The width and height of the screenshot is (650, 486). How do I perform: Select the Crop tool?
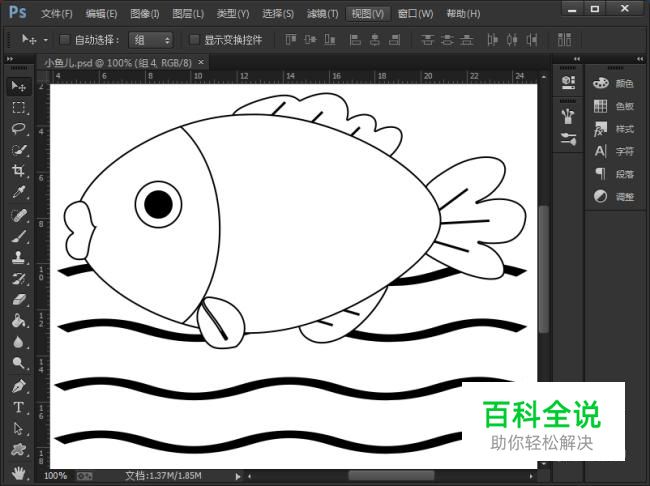coord(18,171)
